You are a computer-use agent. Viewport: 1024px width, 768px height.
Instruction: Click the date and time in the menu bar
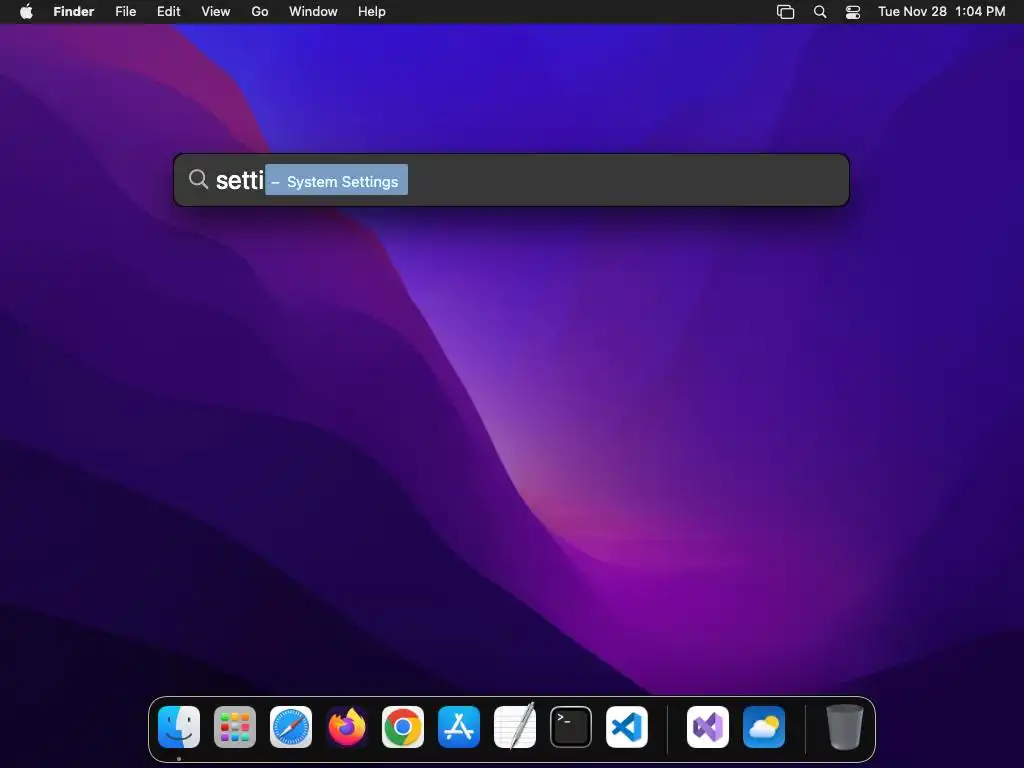(942, 12)
